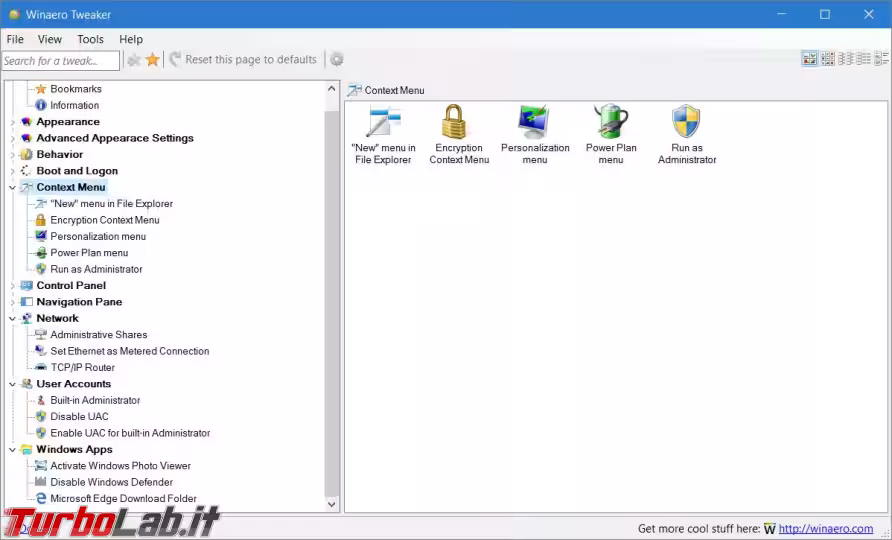Select Power Plan menu tree item

tap(89, 253)
